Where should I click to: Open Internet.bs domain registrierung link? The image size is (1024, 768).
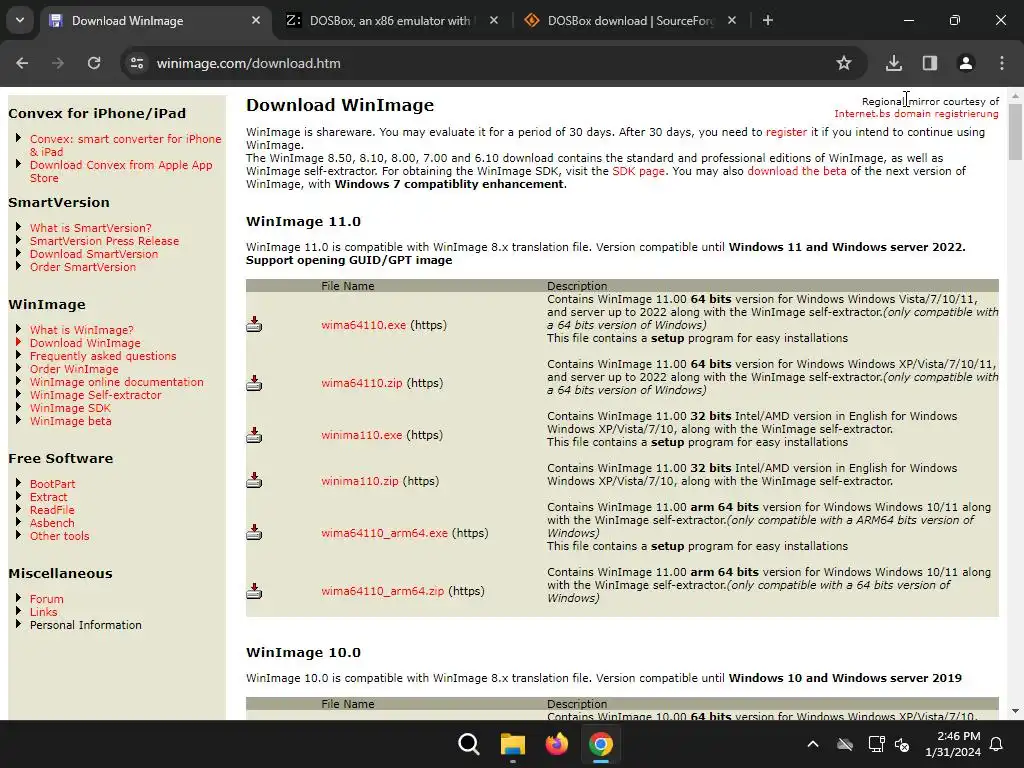click(x=916, y=114)
